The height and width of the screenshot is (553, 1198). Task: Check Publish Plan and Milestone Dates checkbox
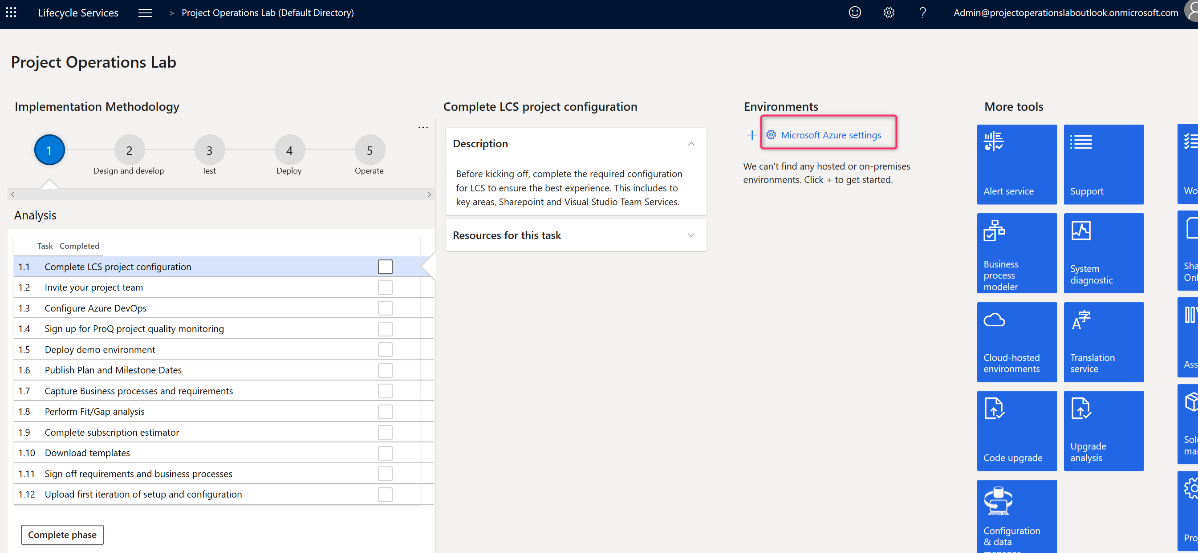tap(386, 370)
